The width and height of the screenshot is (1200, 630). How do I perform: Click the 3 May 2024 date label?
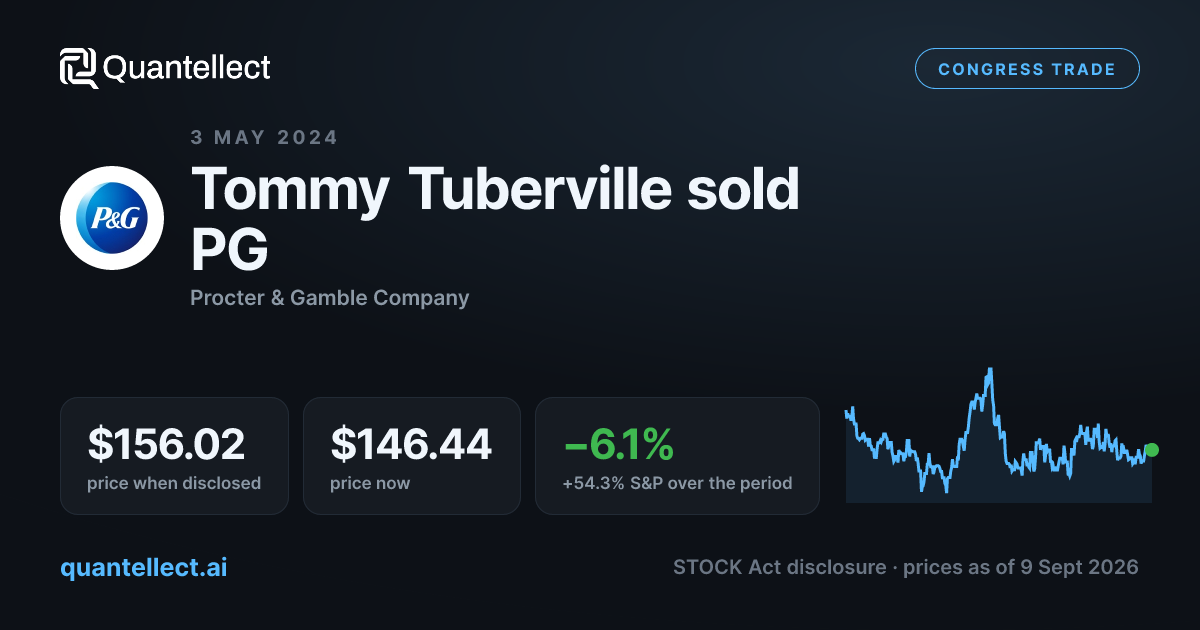tap(264, 137)
